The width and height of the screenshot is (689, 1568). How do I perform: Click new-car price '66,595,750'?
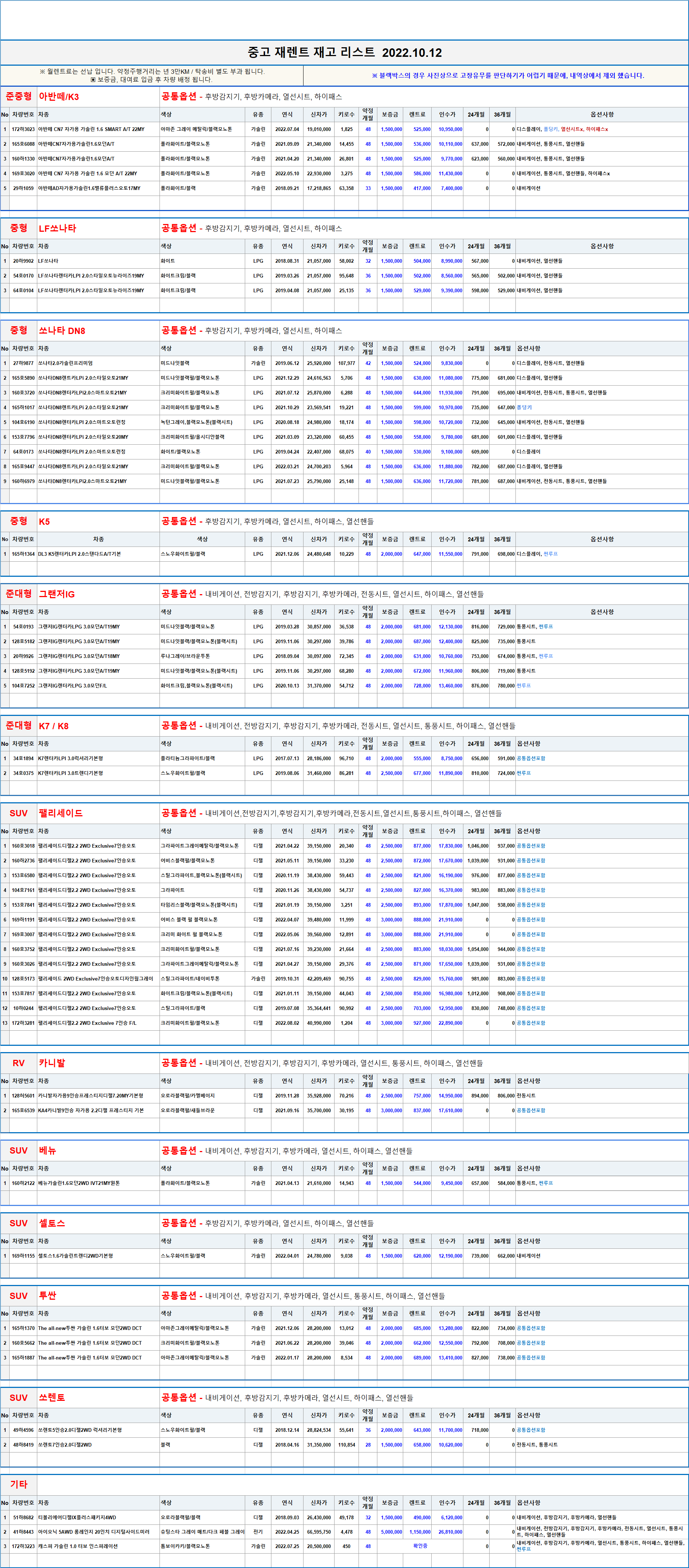pyautogui.click(x=319, y=1532)
